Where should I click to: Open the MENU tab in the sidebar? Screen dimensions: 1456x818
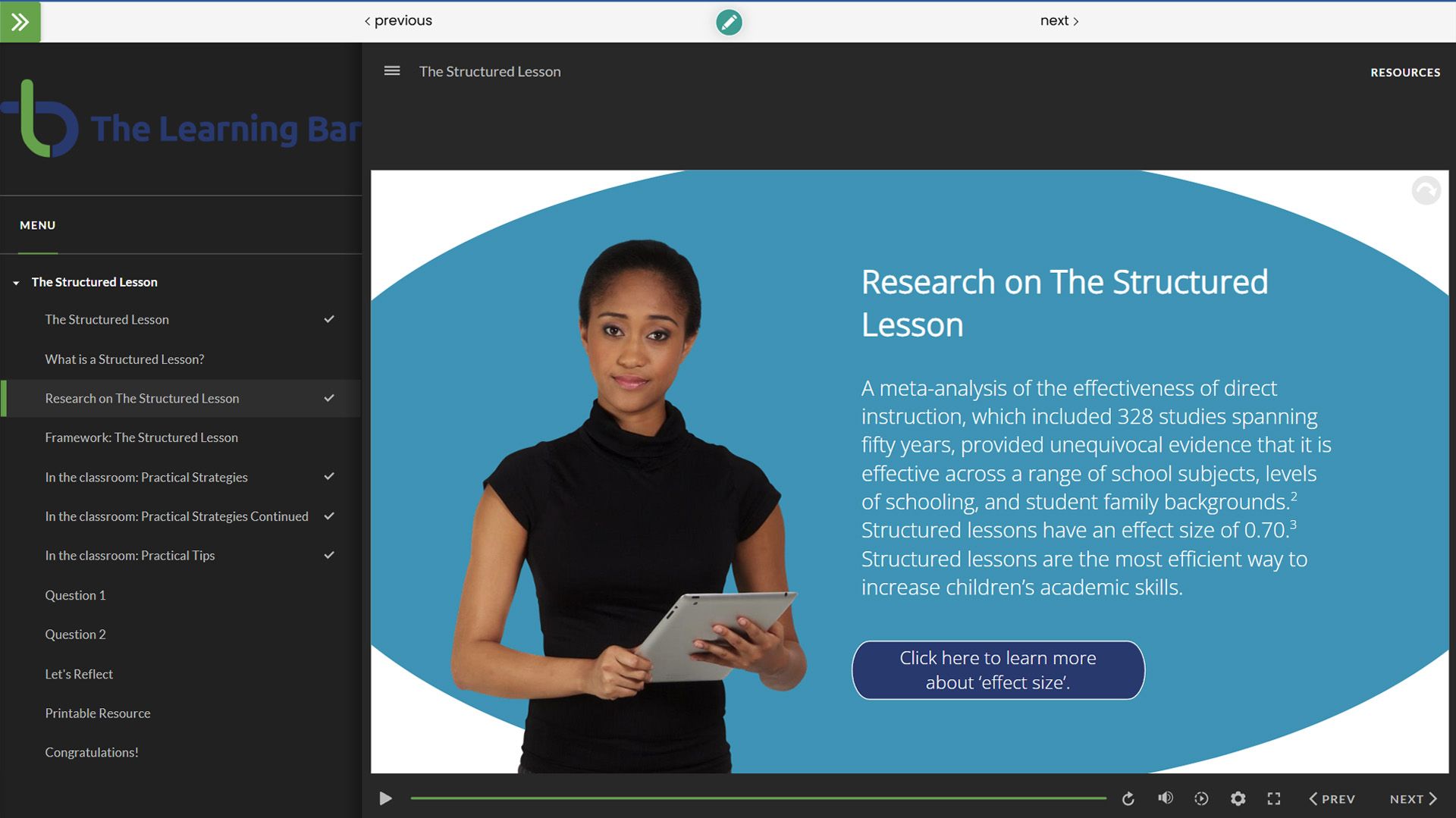37,225
